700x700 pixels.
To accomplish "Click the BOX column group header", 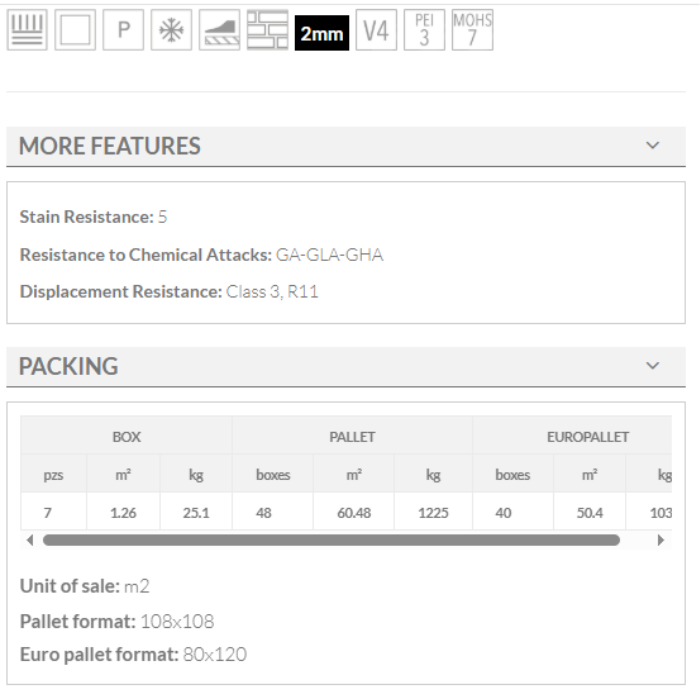I will tap(126, 437).
